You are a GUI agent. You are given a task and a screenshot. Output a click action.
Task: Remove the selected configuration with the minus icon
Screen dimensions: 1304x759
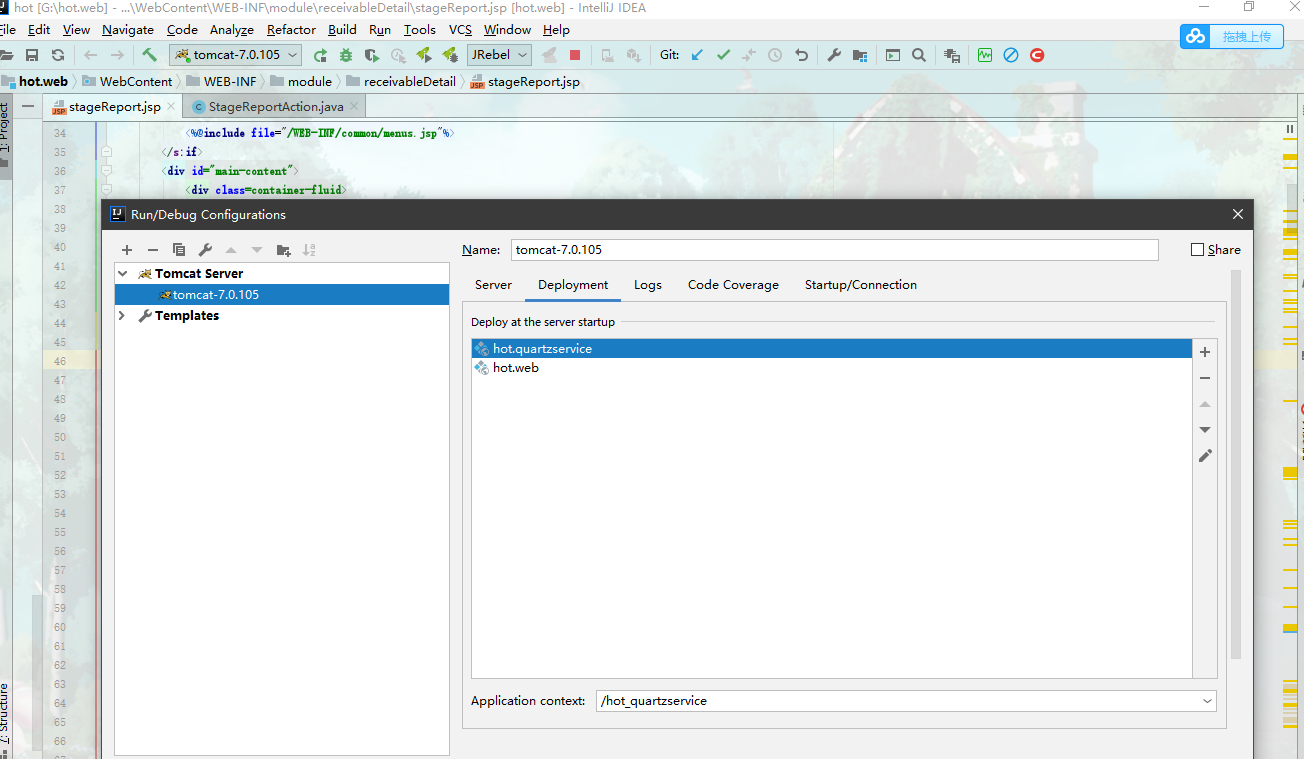(x=153, y=250)
